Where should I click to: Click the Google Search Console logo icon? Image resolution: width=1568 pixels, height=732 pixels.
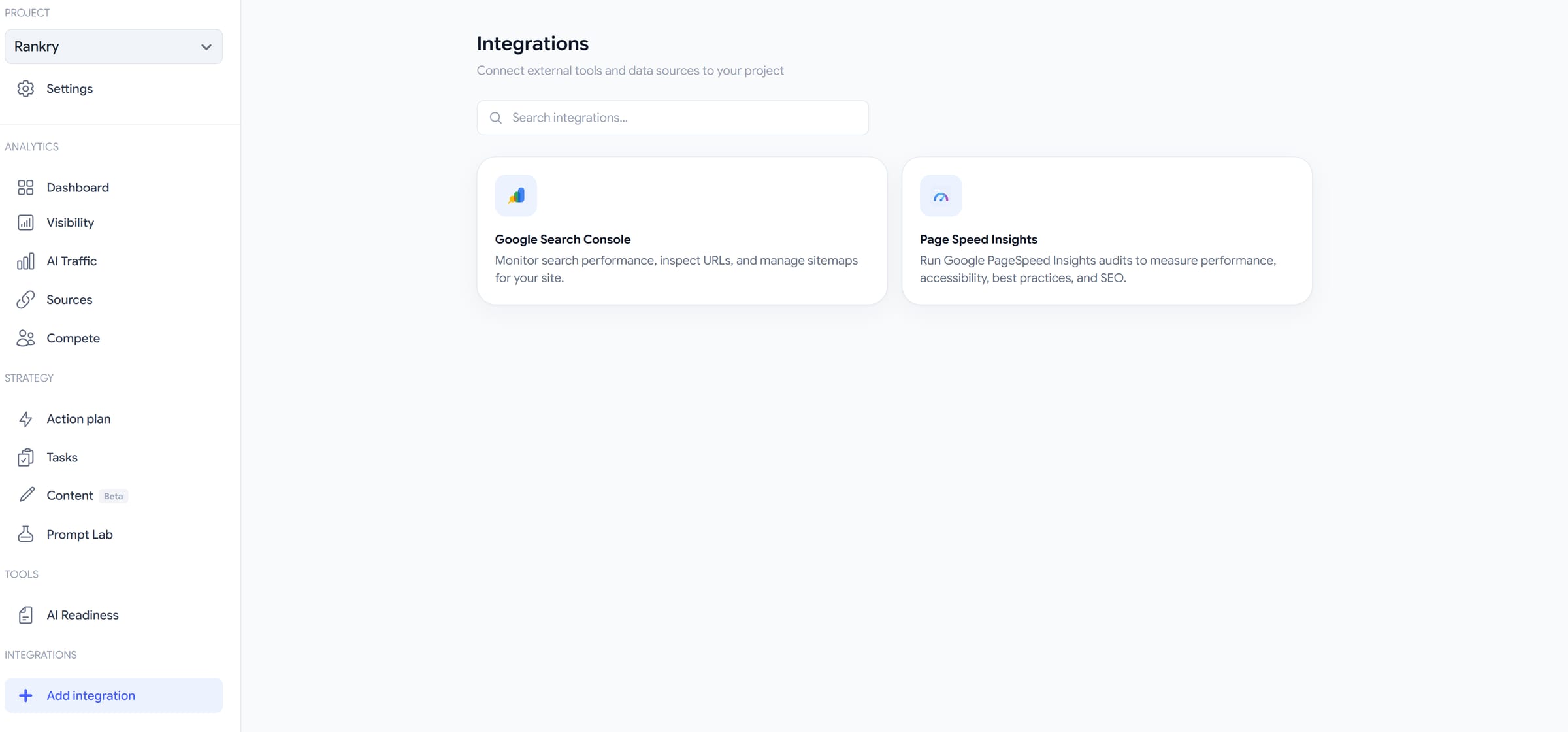tap(516, 195)
